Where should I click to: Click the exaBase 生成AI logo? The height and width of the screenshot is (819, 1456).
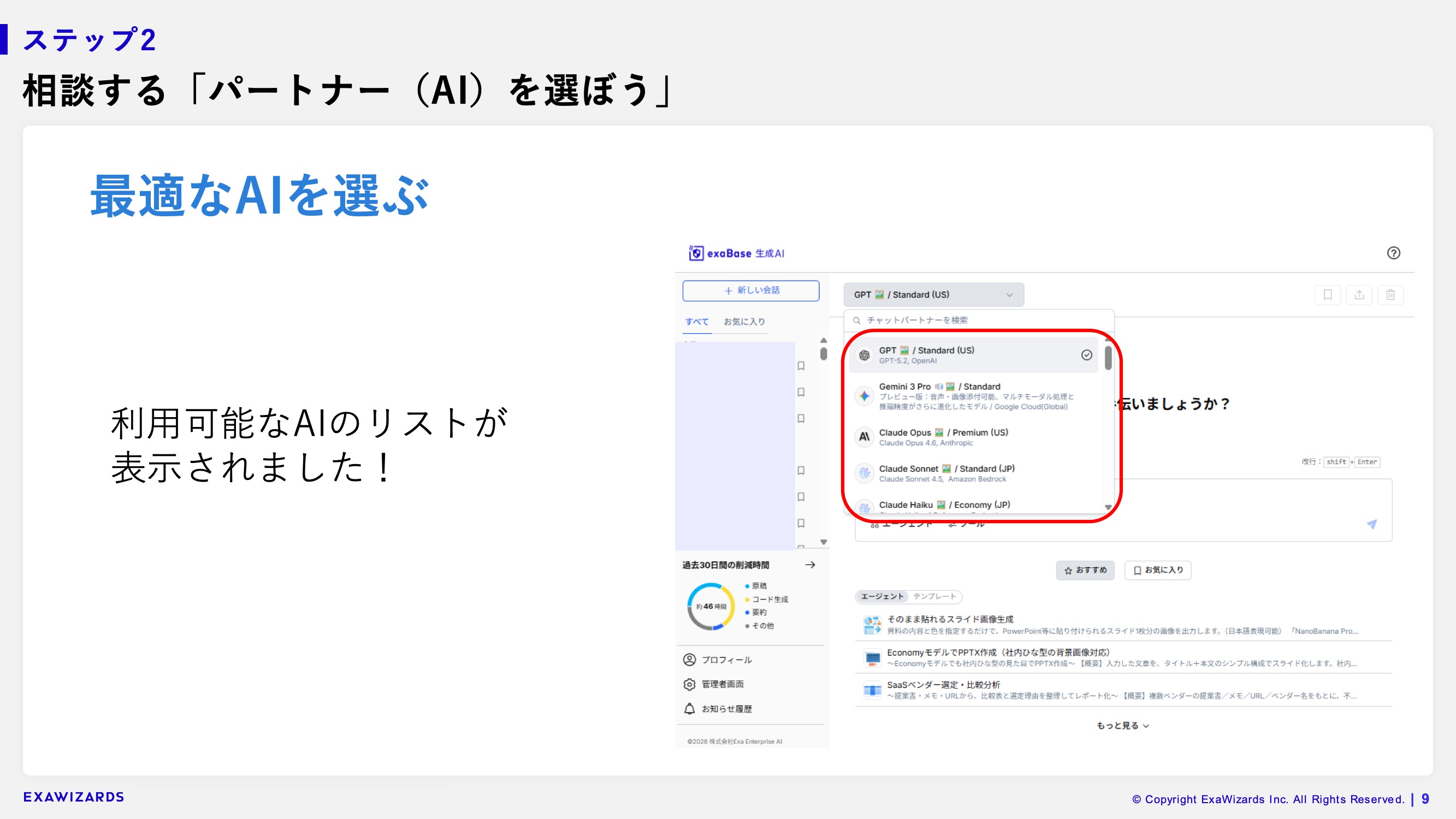[737, 253]
